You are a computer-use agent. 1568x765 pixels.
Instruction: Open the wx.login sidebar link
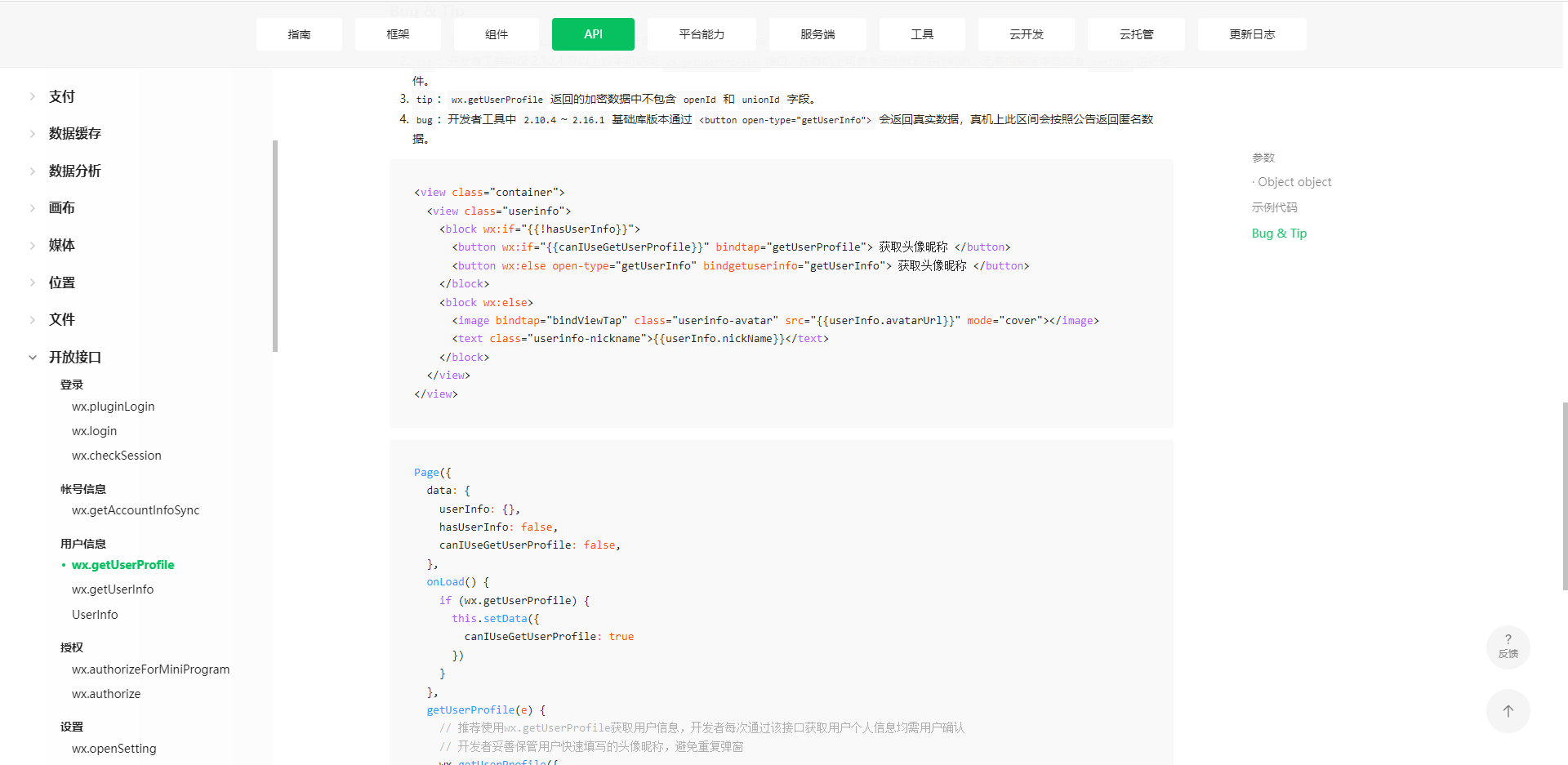pos(94,431)
